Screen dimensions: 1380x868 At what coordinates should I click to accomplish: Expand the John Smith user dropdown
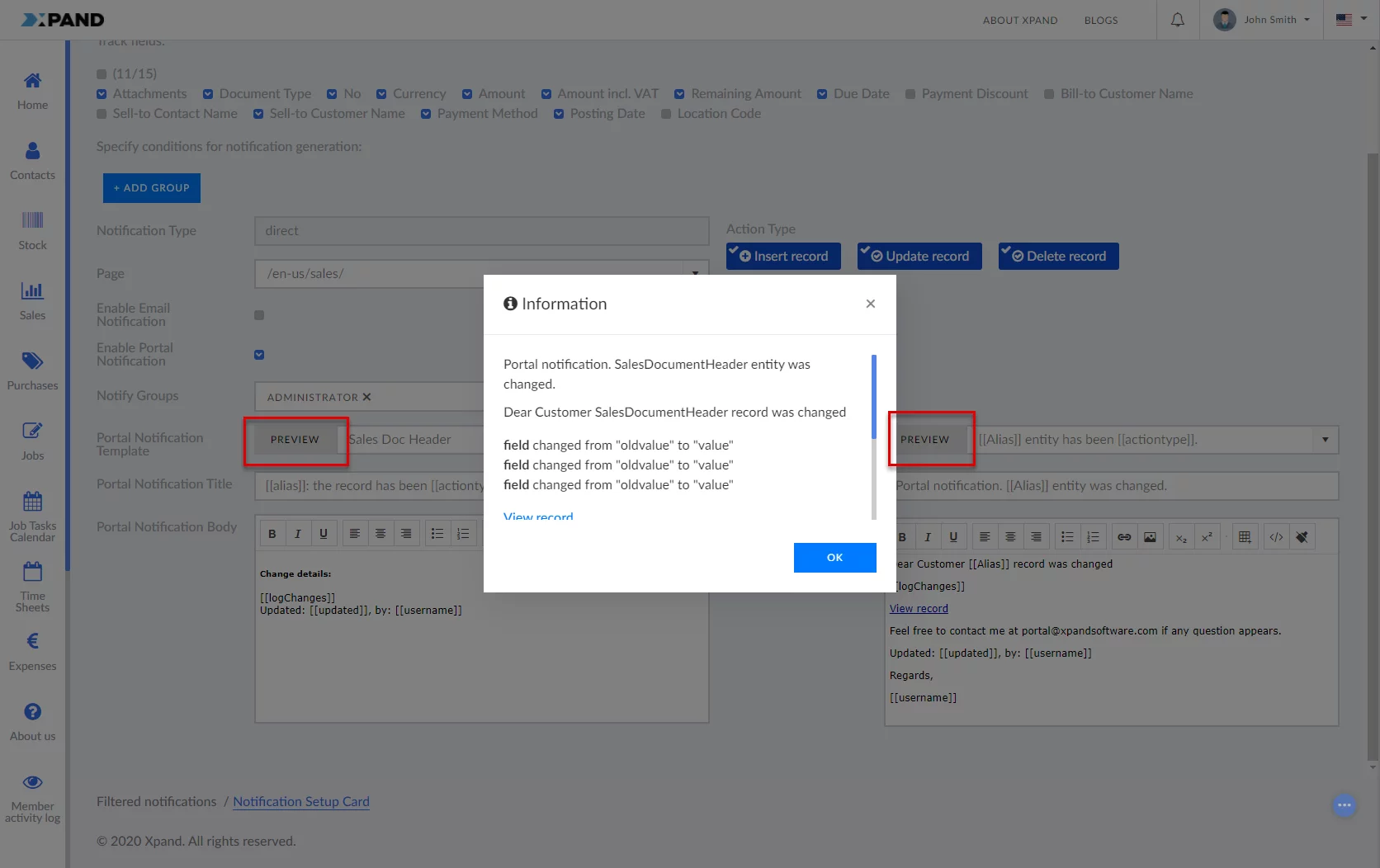click(1263, 20)
